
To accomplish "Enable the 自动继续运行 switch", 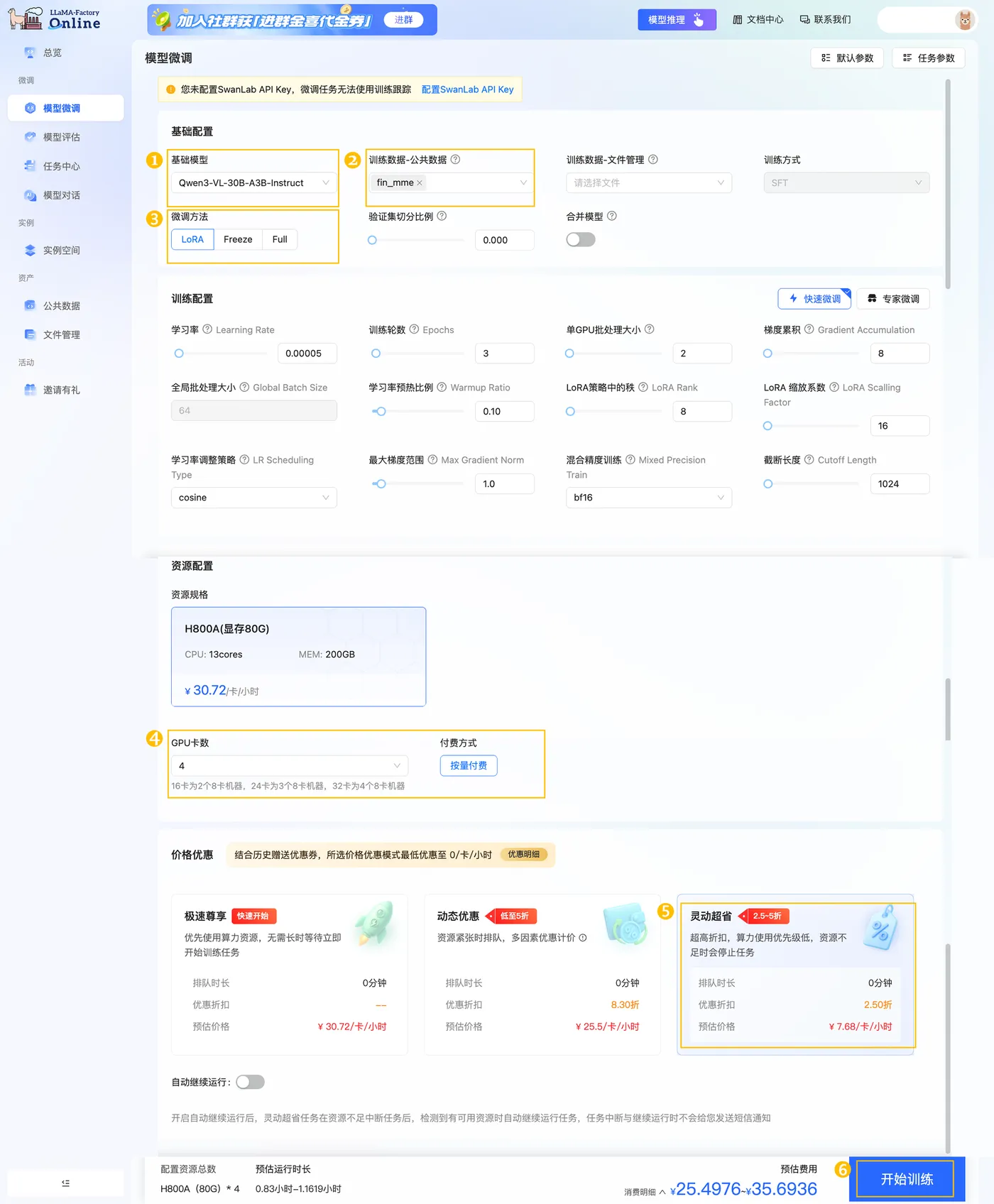I will [x=250, y=1082].
